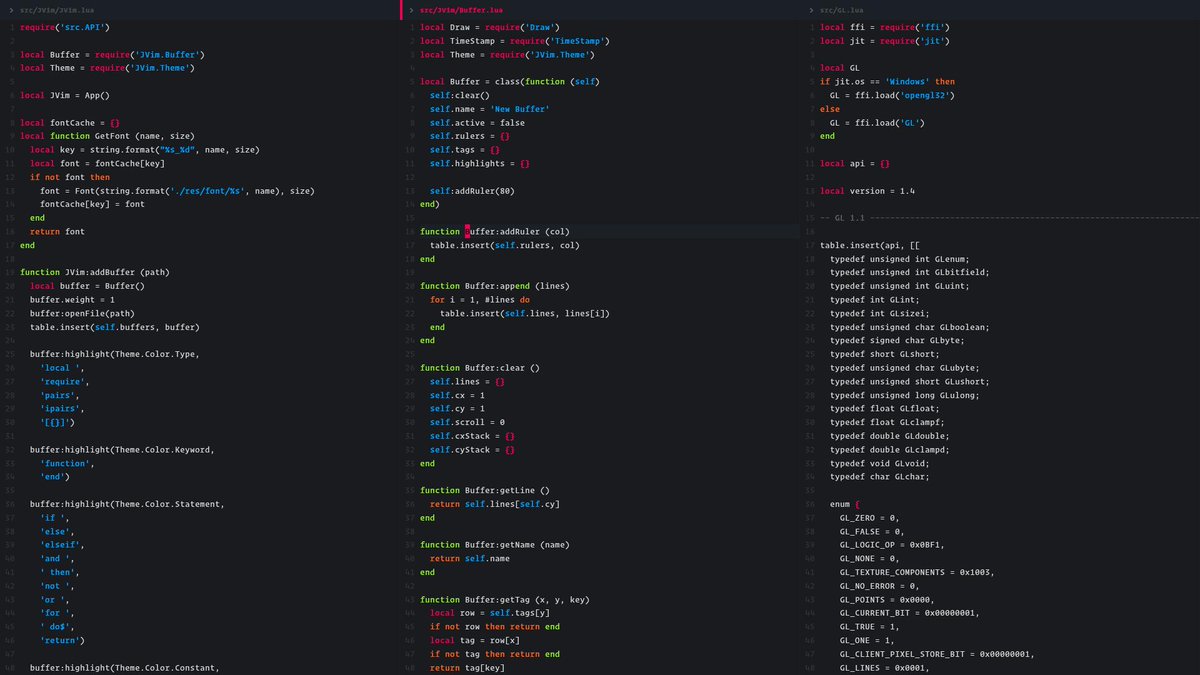
Task: Switch to the src/JVim/JVim.lua pane header
Action: point(200,9)
